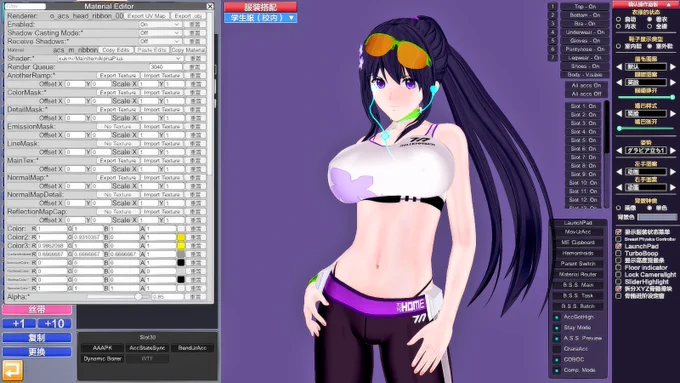Click the Color2 G value field
Screen dimensions: 680x383
[88, 237]
